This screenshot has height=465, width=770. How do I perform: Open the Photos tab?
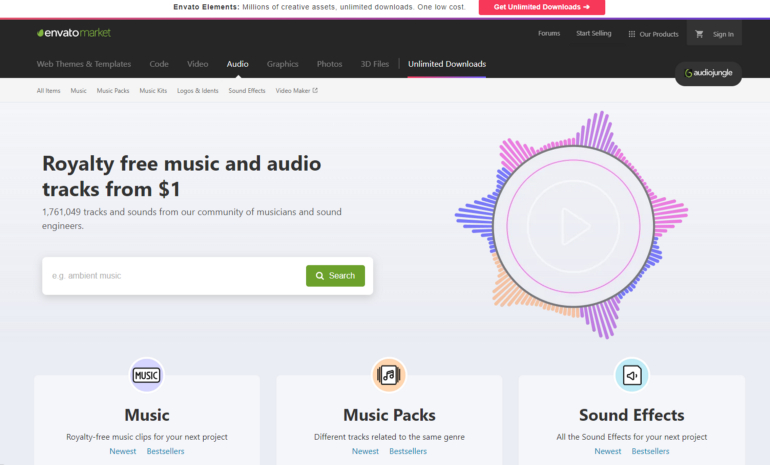[x=330, y=64]
